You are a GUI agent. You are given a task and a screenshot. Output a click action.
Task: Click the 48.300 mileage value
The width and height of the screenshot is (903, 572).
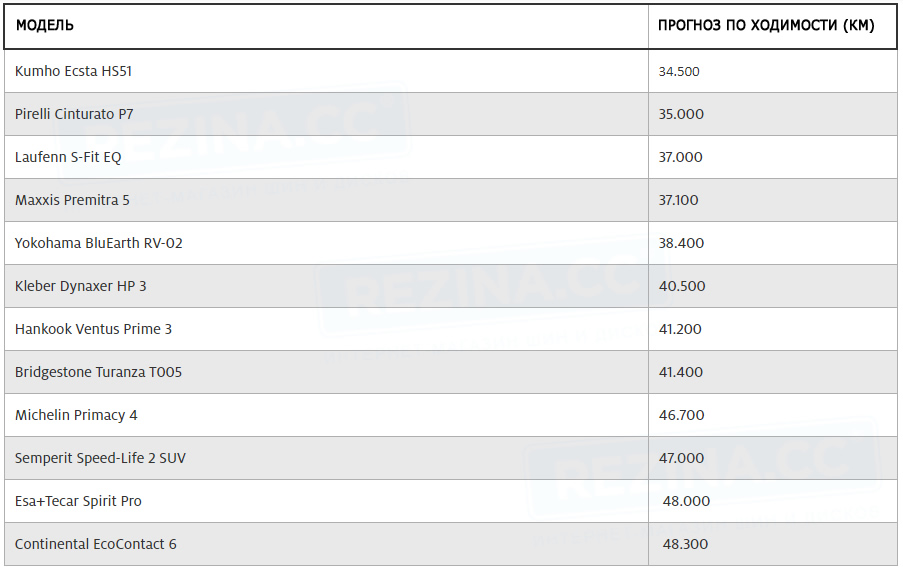[685, 544]
